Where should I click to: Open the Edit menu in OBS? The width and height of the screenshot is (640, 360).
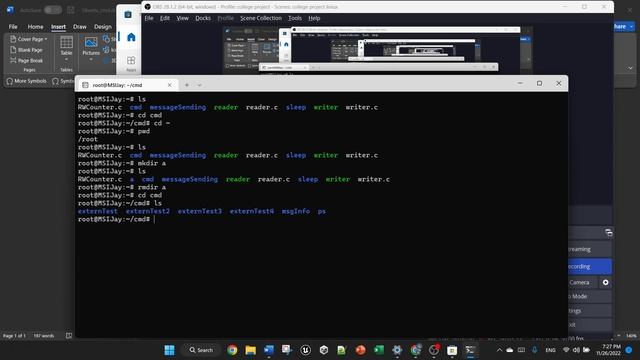(x=164, y=18)
